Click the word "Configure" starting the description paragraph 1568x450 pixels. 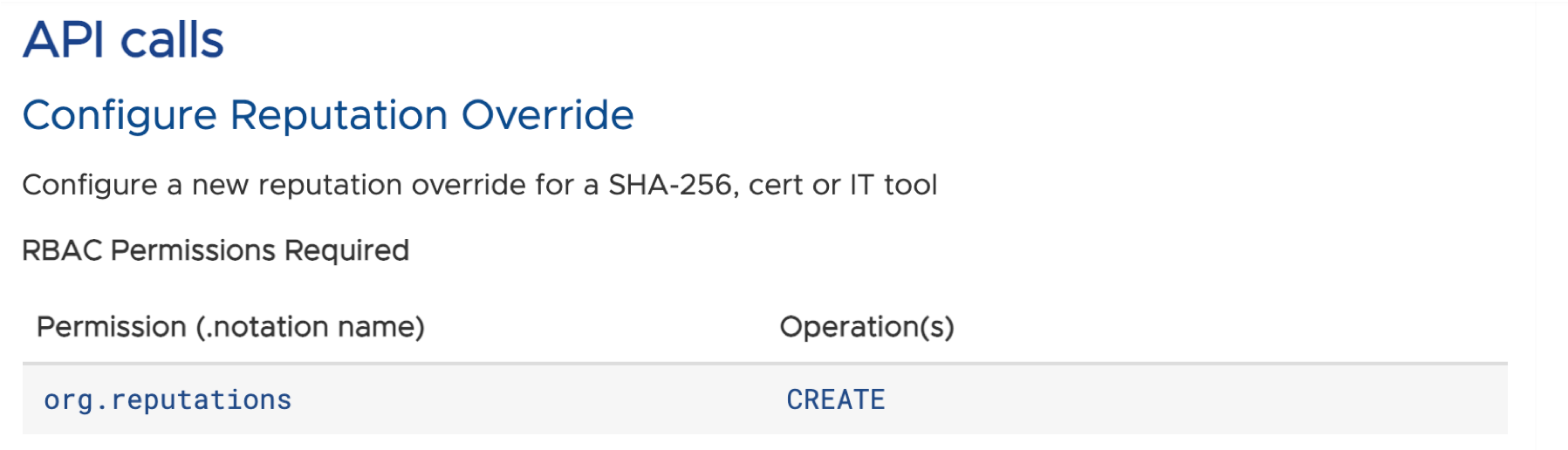pyautogui.click(x=90, y=185)
